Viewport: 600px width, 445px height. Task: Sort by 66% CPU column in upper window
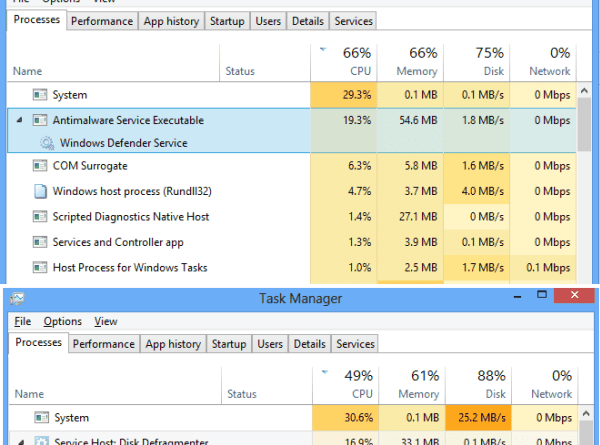tap(344, 62)
